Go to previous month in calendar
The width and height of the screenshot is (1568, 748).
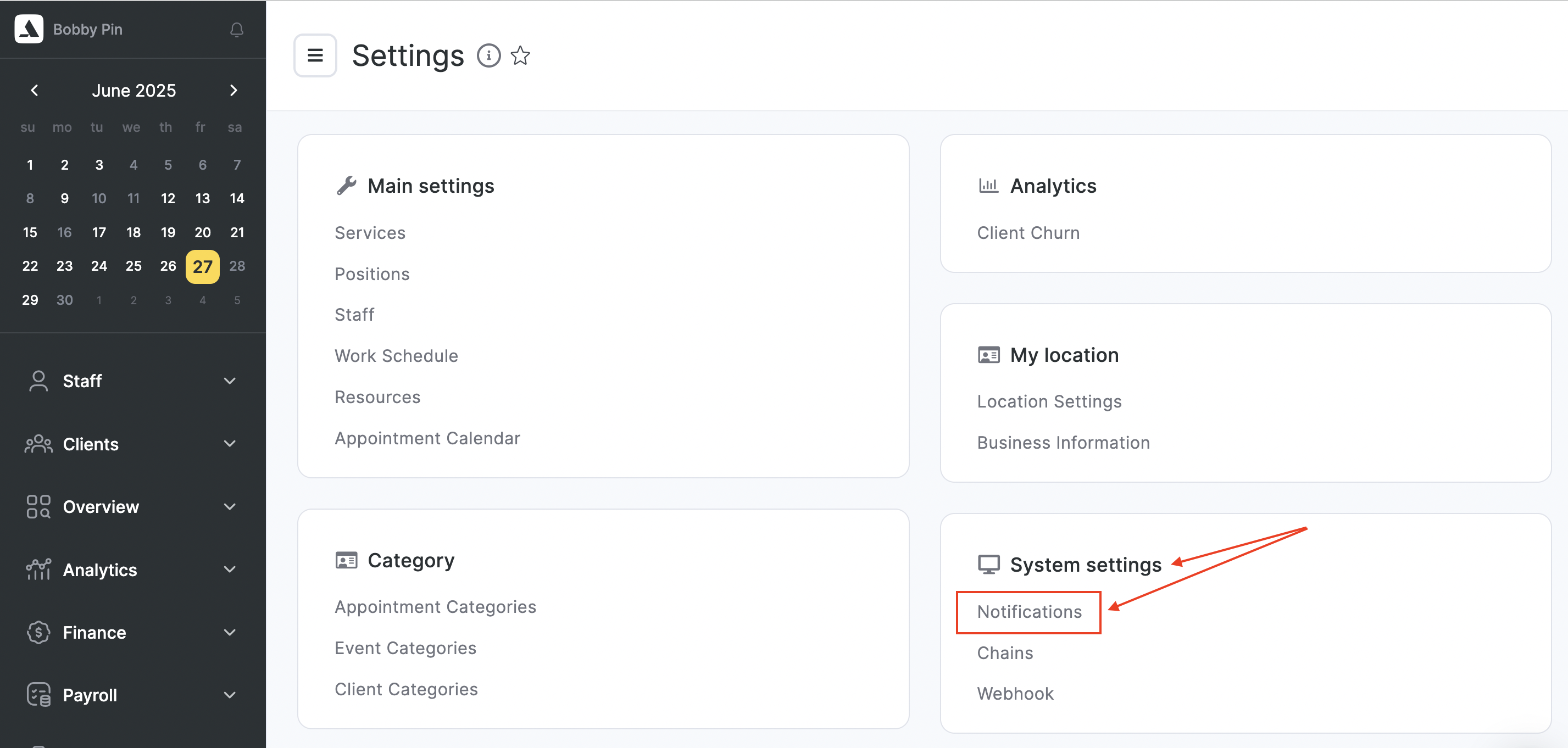tap(35, 91)
